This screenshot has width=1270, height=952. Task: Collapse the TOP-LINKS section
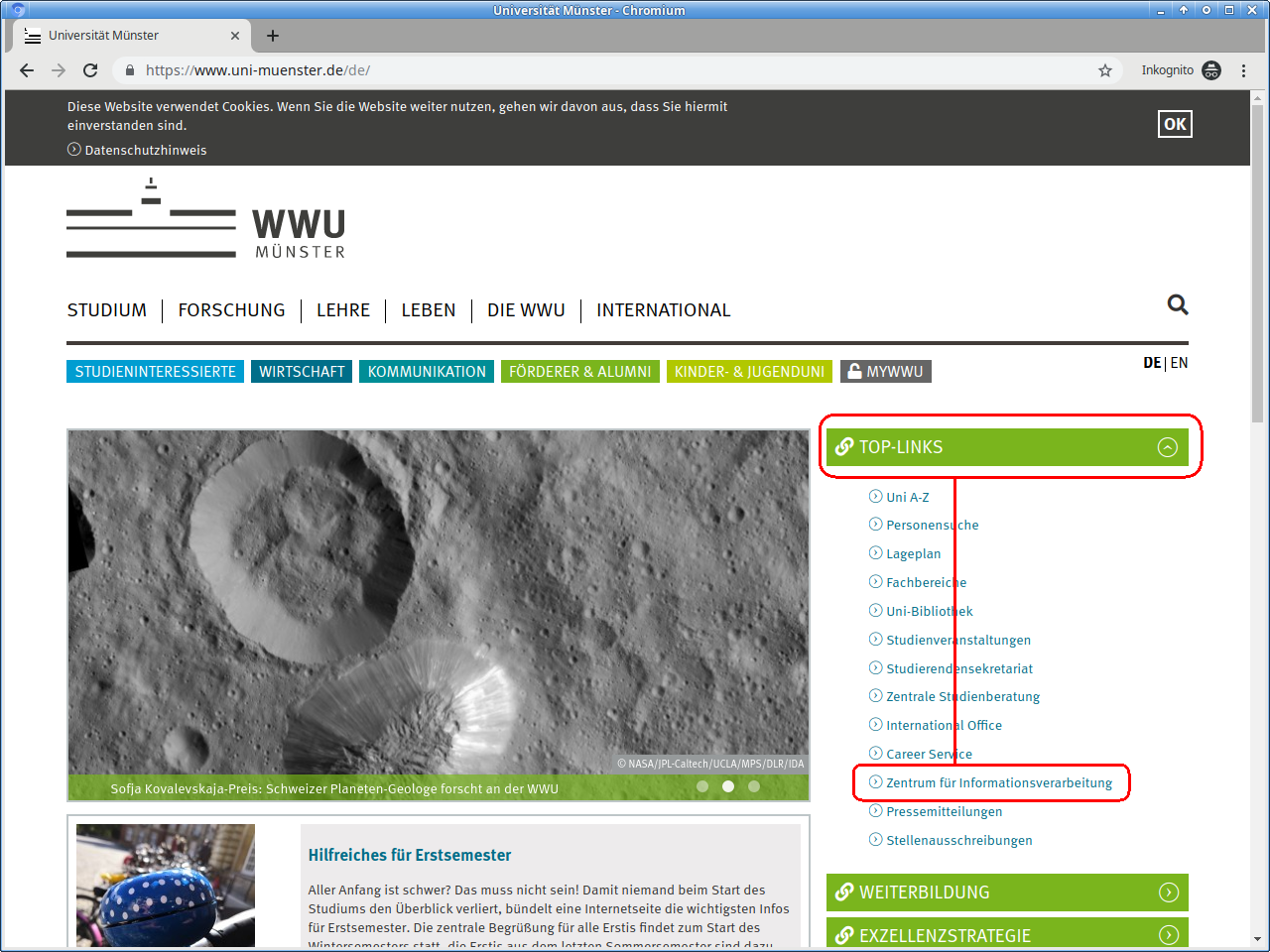coord(1168,447)
